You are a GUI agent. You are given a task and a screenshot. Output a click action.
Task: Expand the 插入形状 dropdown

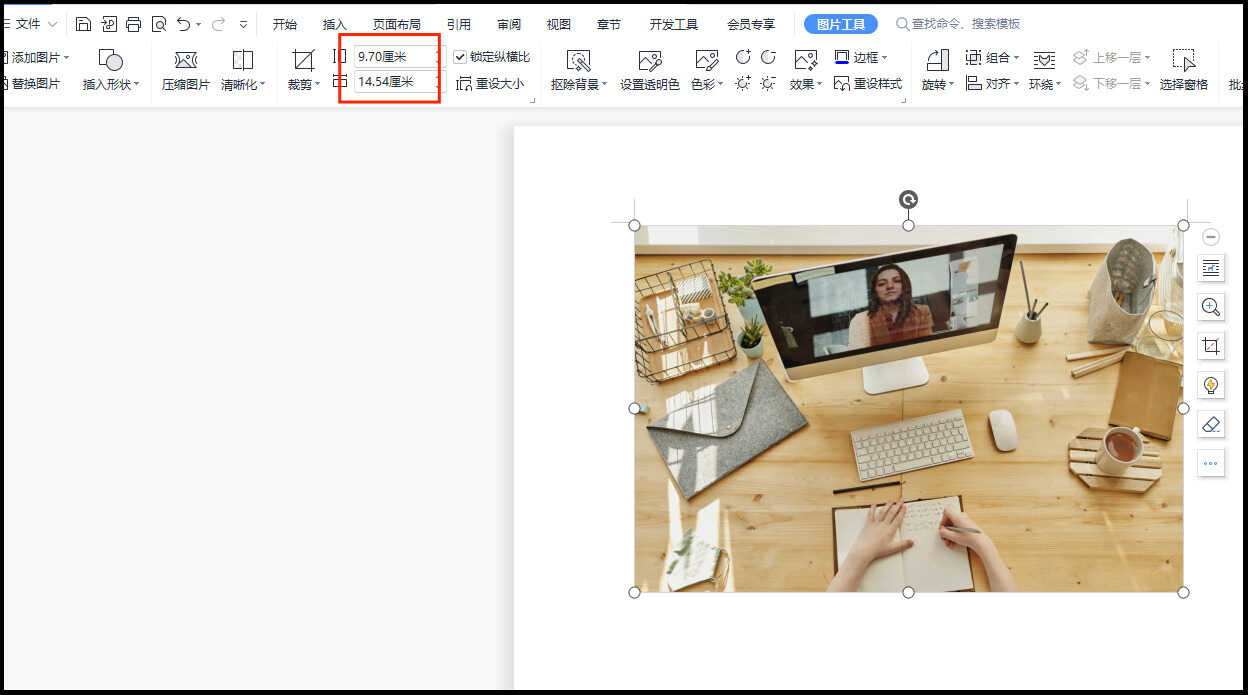136,85
